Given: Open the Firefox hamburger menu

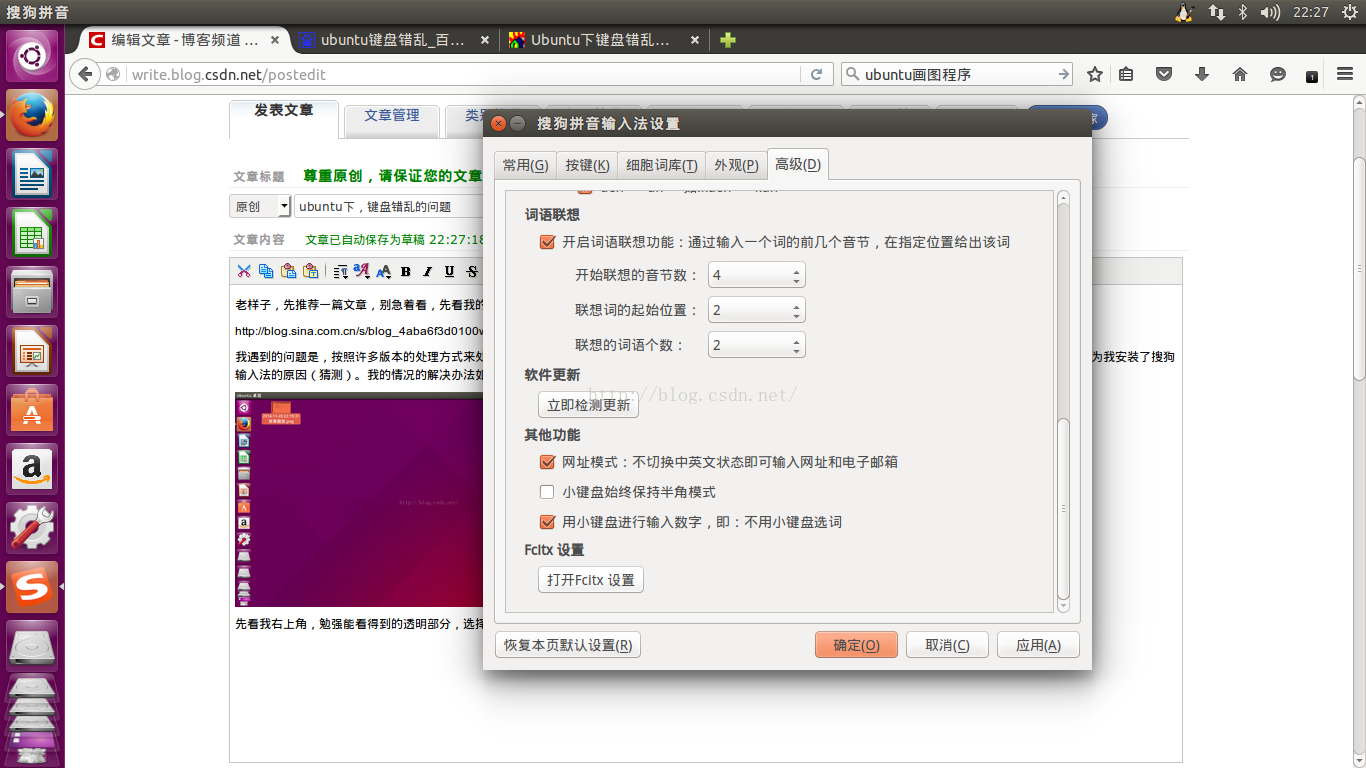Looking at the screenshot, I should coord(1345,74).
